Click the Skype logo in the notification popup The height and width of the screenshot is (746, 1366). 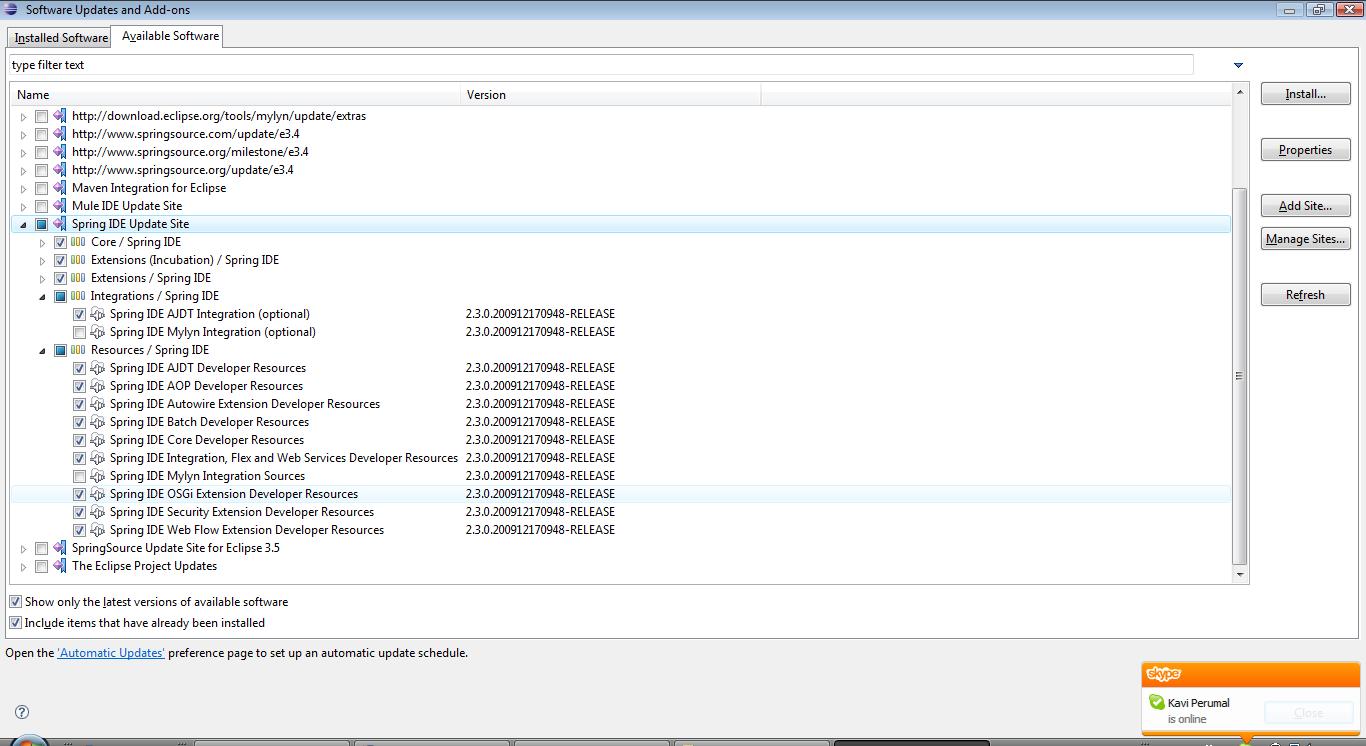[x=1164, y=674]
